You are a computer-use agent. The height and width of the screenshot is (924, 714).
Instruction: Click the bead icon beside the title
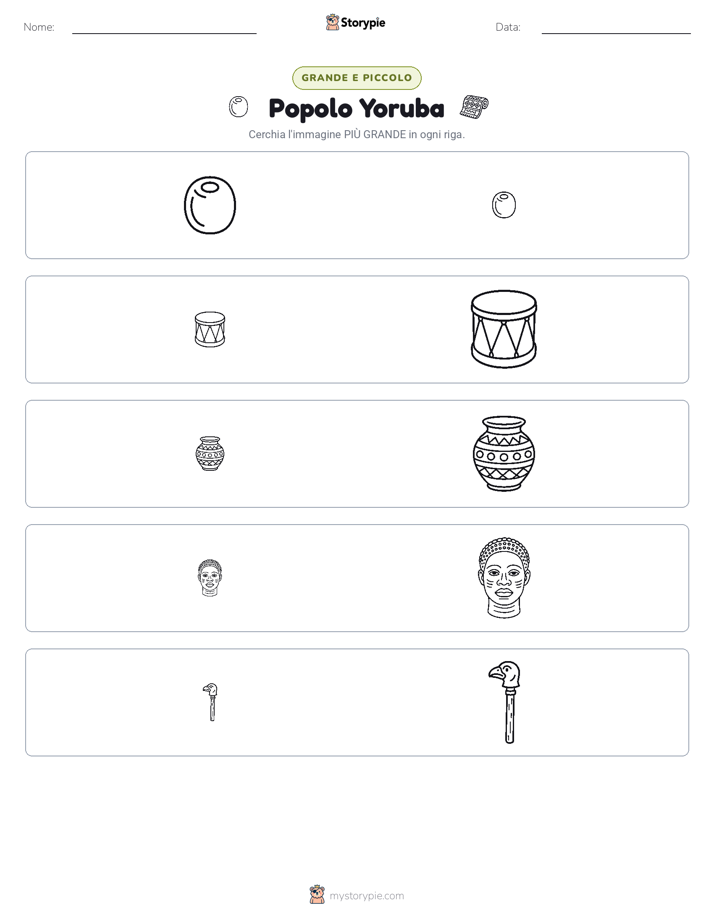(238, 107)
